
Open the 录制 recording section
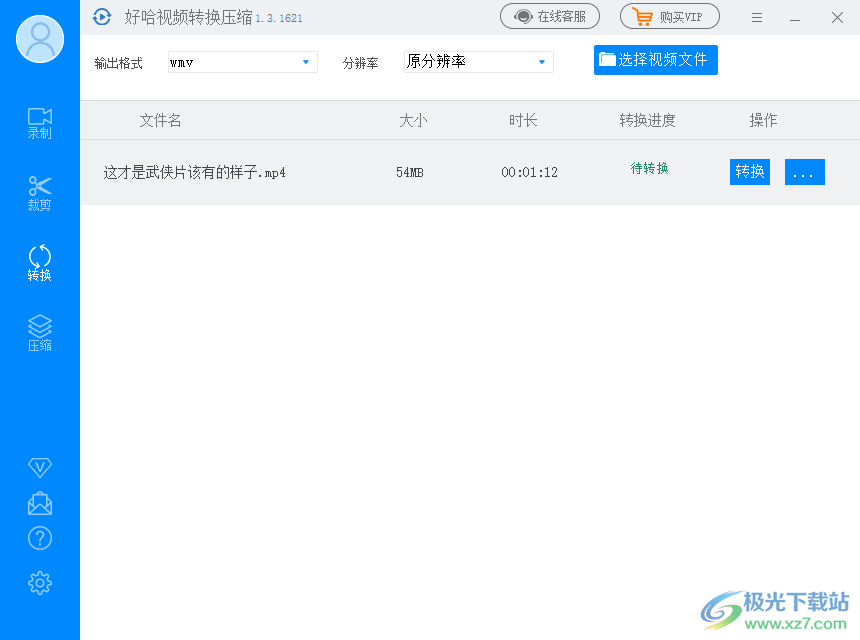[x=39, y=123]
